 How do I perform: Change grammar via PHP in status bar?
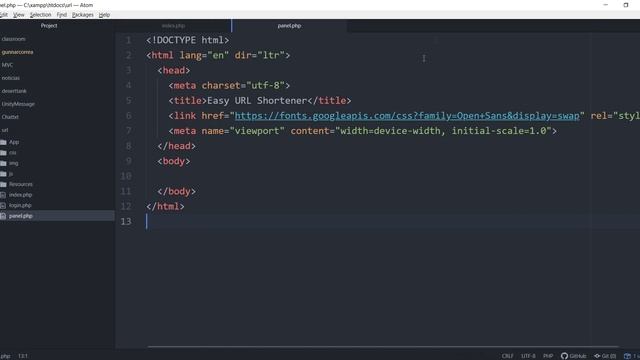548,356
